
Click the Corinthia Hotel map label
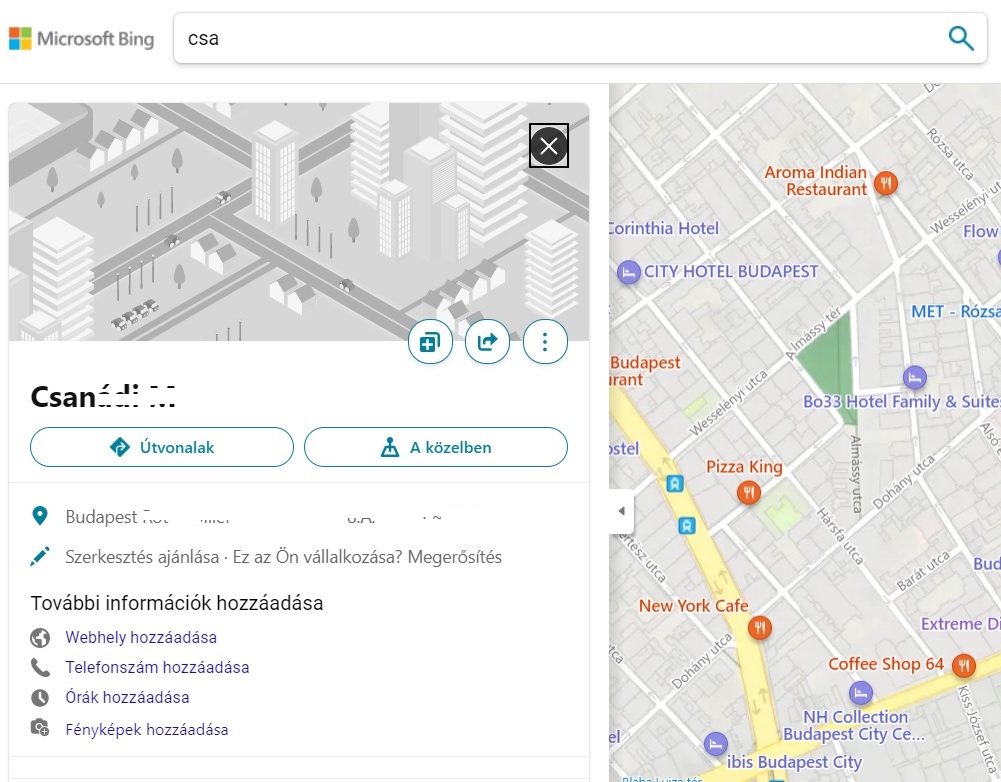[664, 229]
